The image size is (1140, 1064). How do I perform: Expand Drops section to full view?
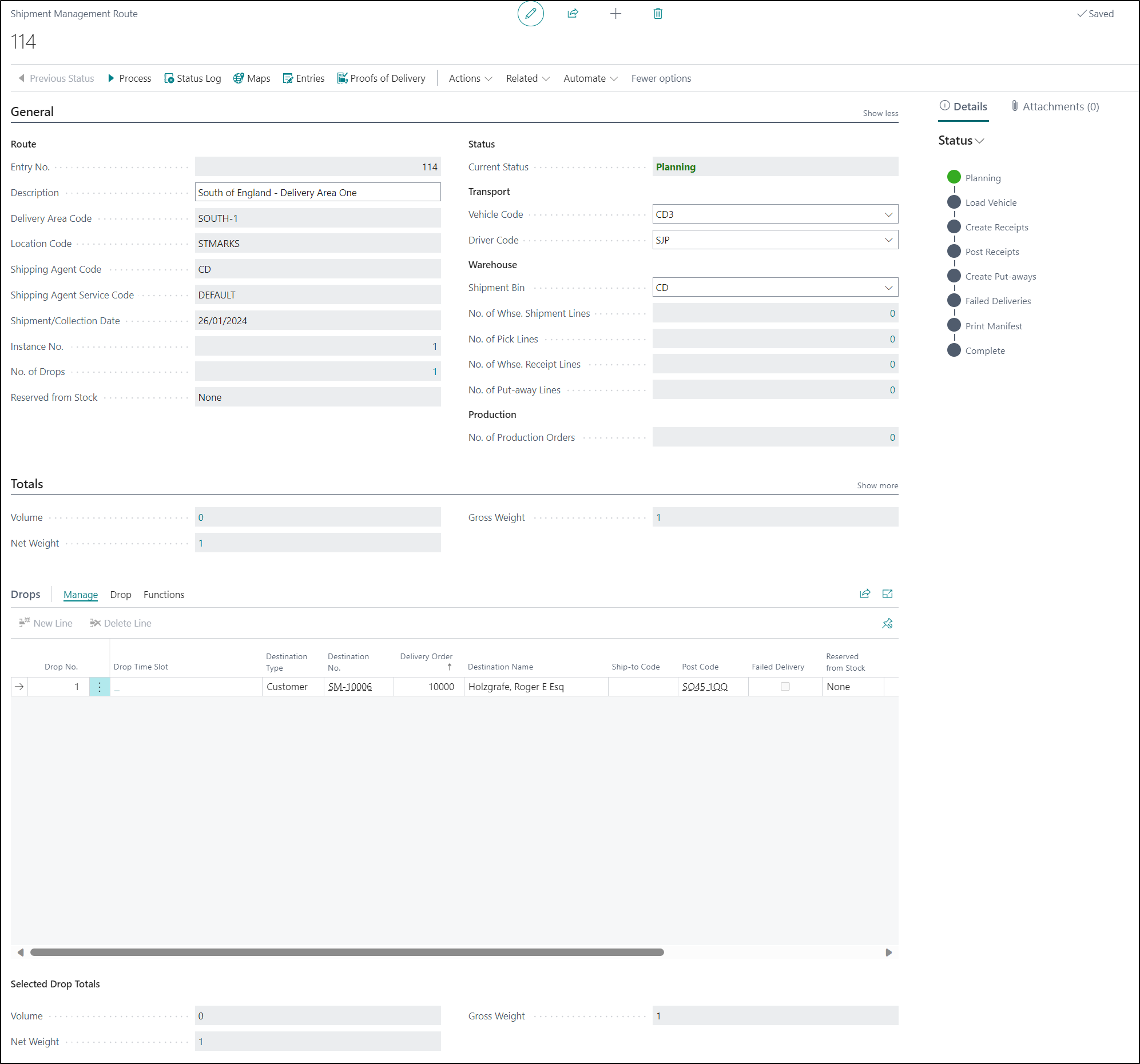coord(887,594)
